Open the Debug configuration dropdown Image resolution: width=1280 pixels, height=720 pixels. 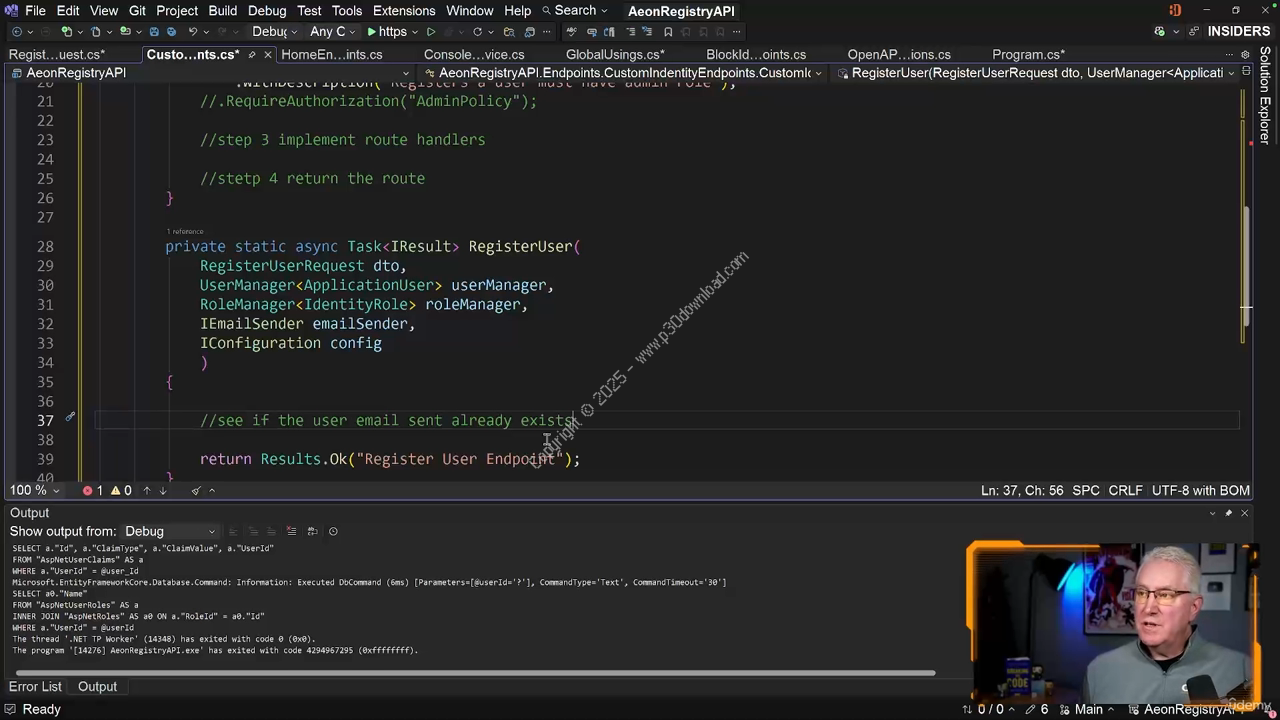click(x=275, y=32)
